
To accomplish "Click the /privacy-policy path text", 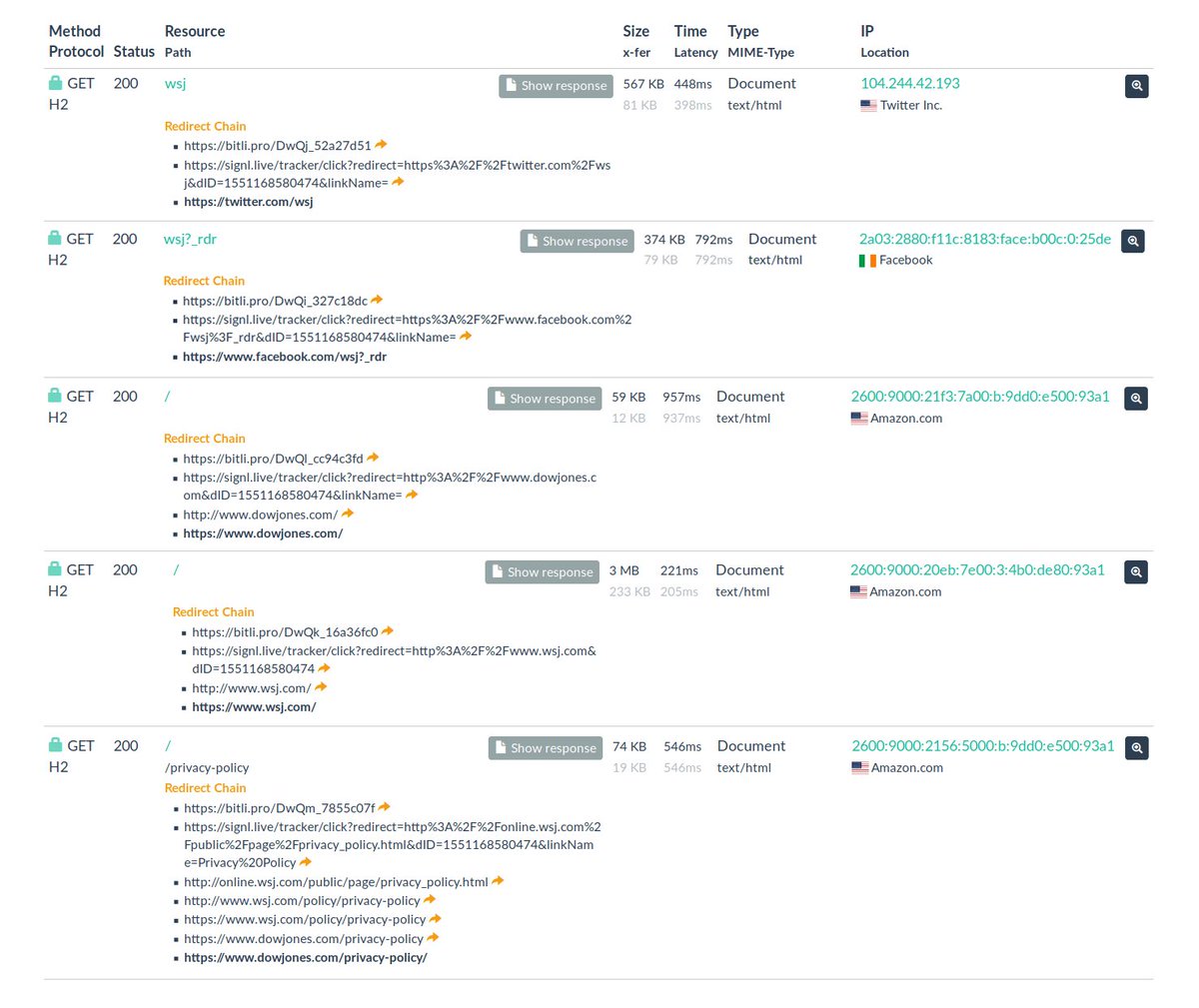I will 207,768.
